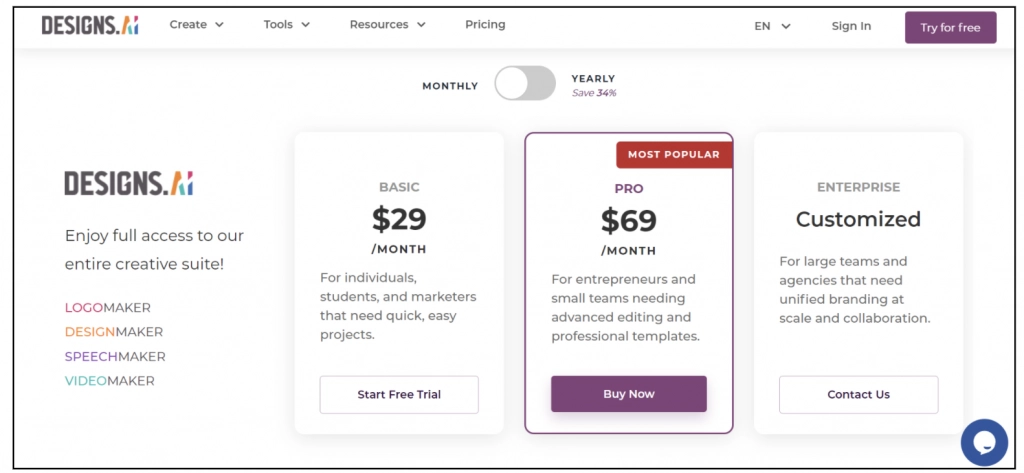
Task: Open the chat support bubble icon
Action: point(983,443)
